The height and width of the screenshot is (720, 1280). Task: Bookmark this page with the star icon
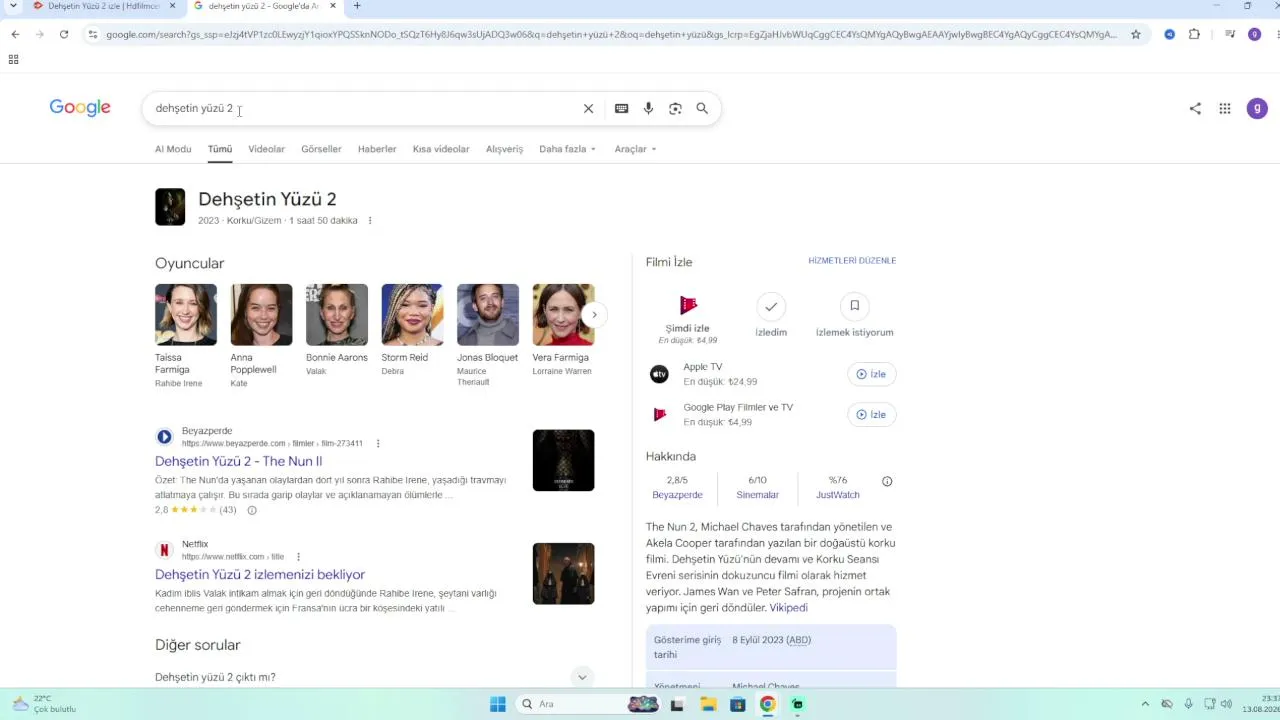1136,34
